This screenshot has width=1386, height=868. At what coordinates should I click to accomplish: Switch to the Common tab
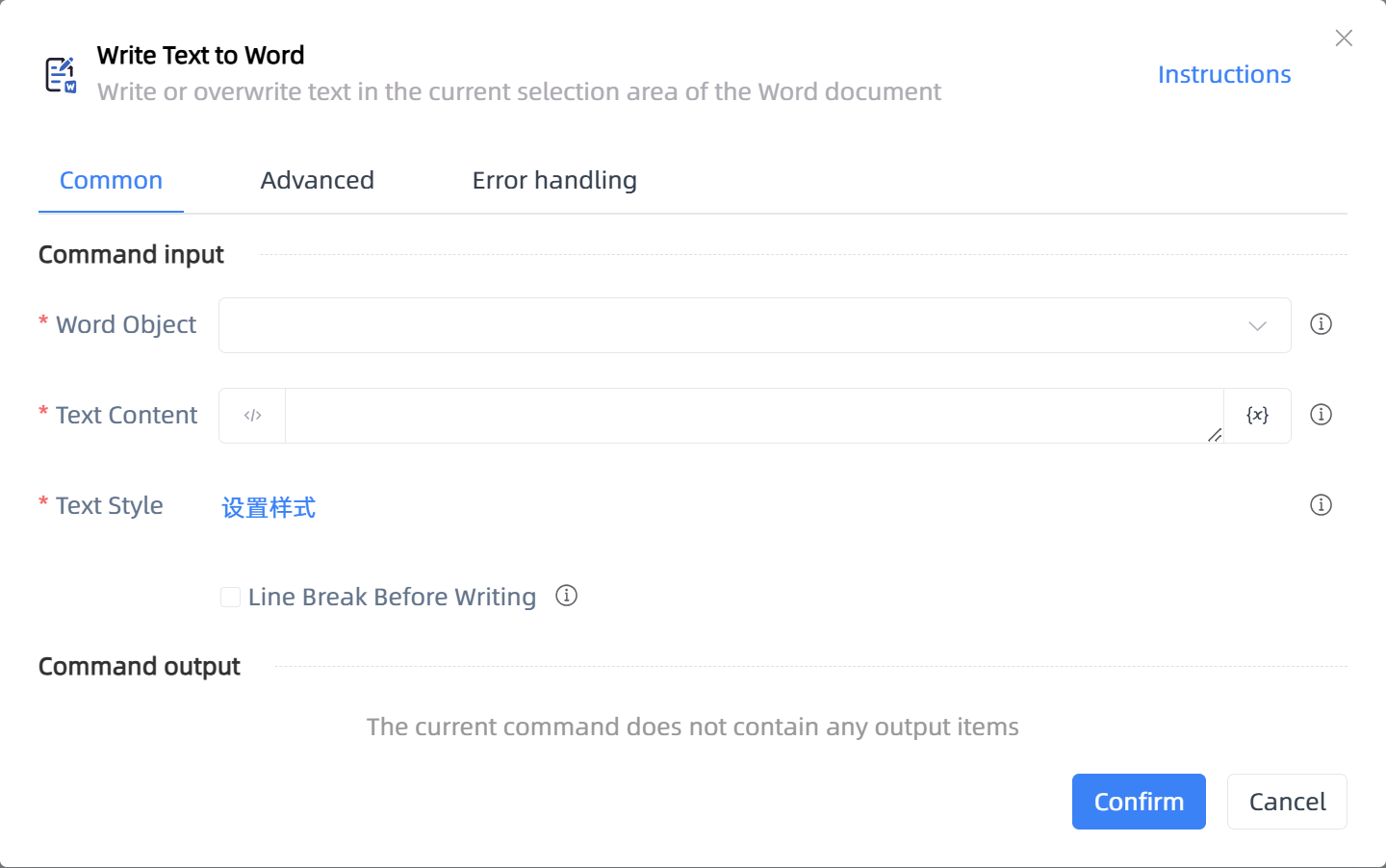point(111,180)
